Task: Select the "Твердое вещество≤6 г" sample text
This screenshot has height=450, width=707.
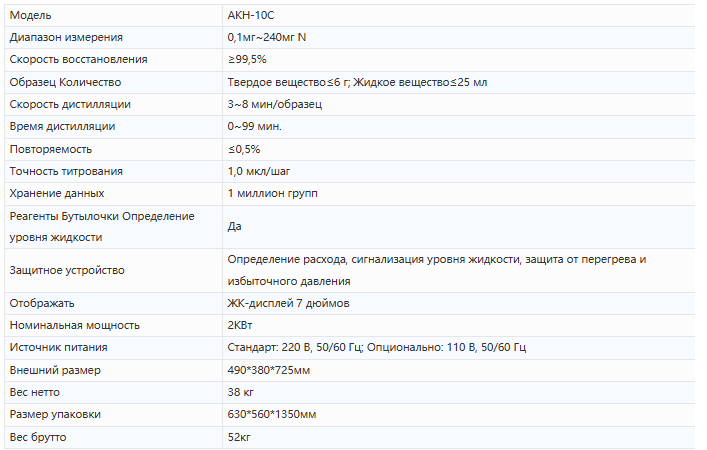Action: 287,82
